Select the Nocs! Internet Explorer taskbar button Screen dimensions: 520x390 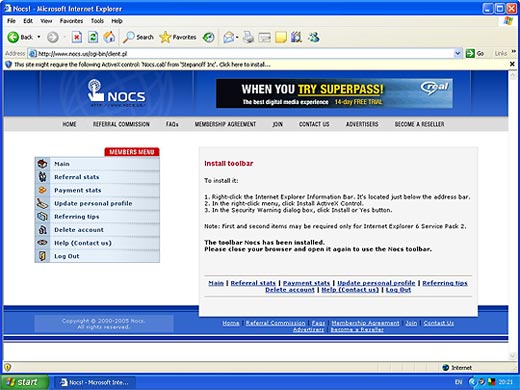(x=95, y=382)
